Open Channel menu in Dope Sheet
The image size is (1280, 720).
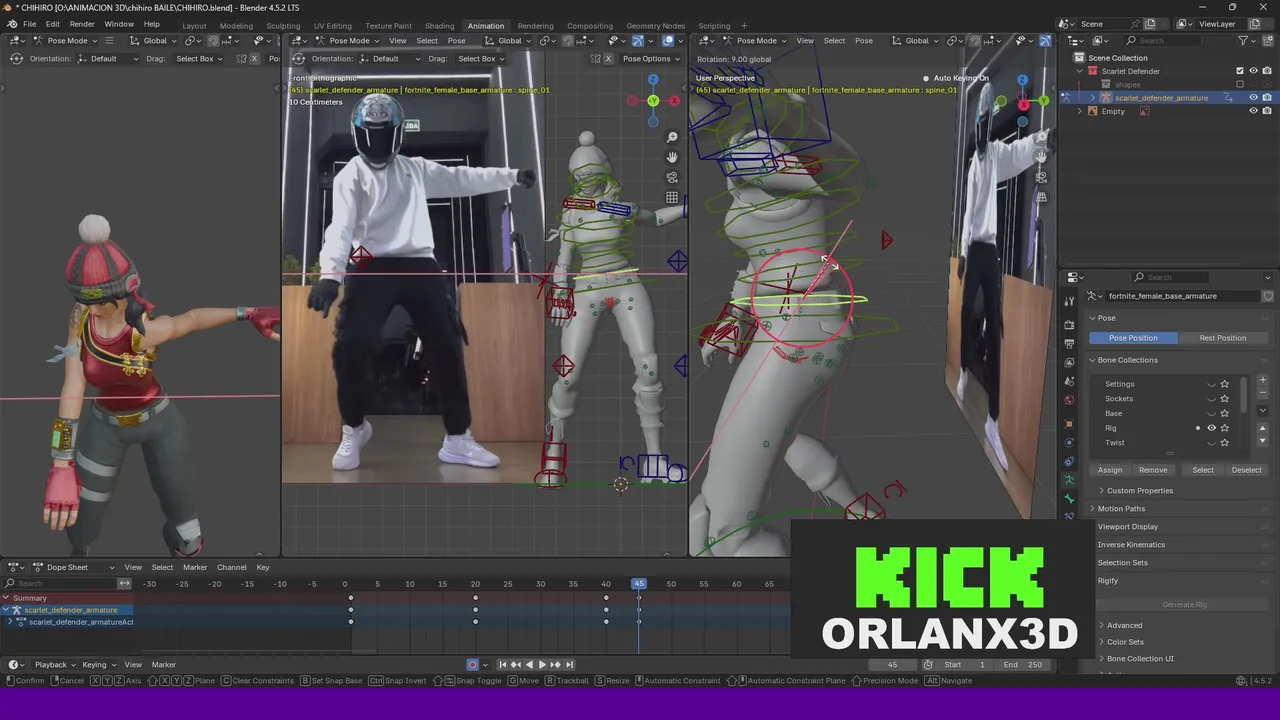tap(231, 567)
